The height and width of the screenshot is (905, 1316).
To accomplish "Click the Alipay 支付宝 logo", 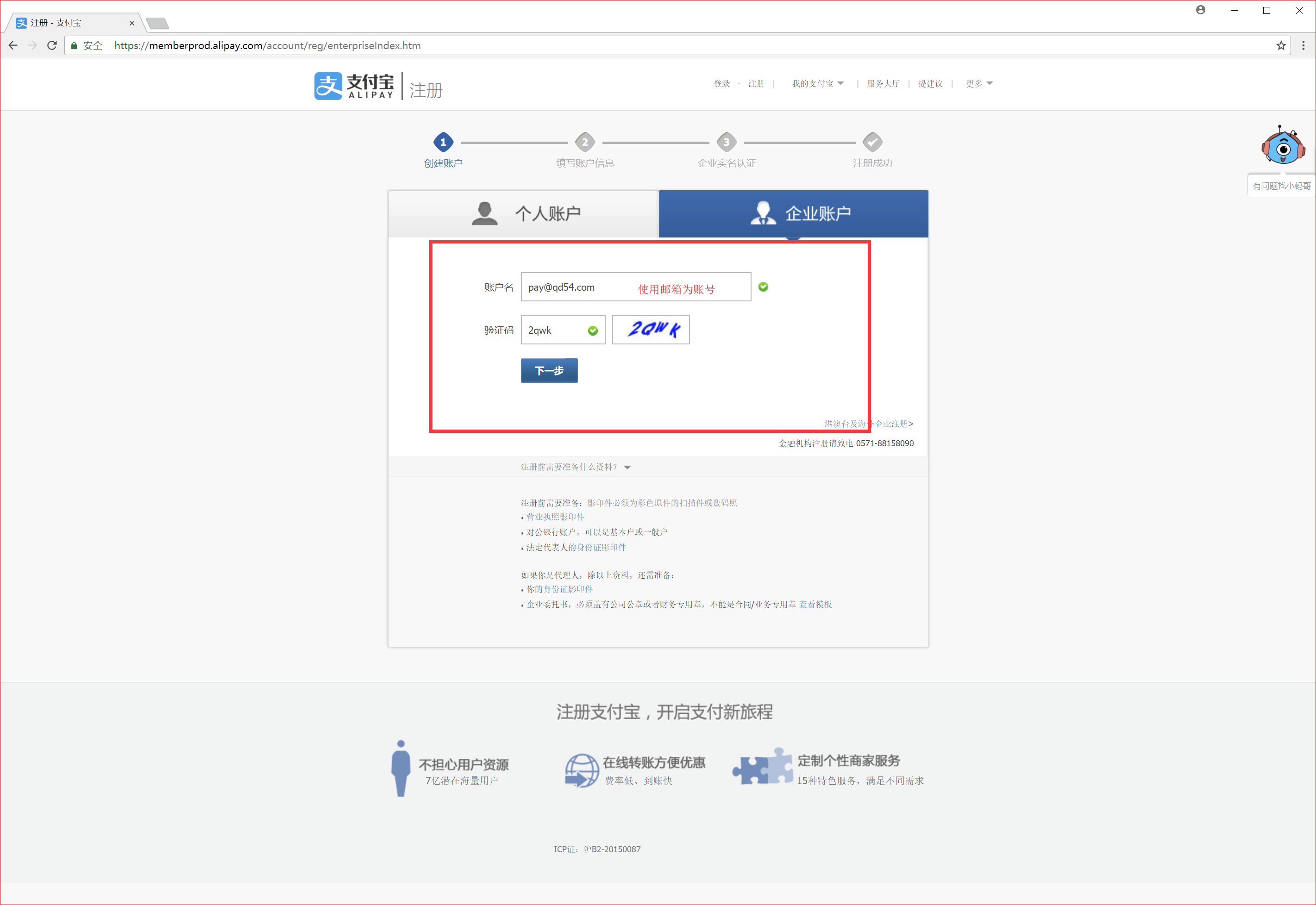I will tap(354, 86).
